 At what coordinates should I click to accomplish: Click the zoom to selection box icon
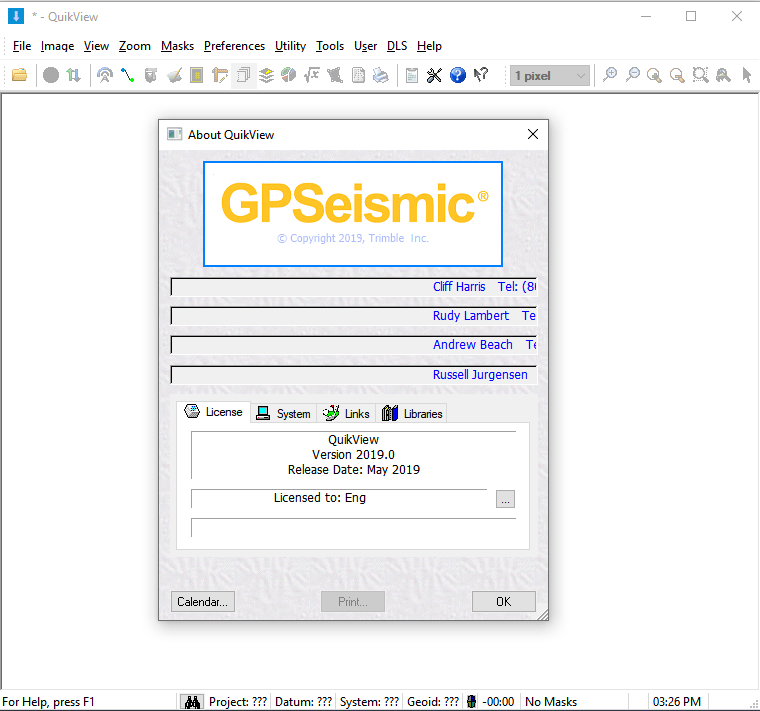700,75
